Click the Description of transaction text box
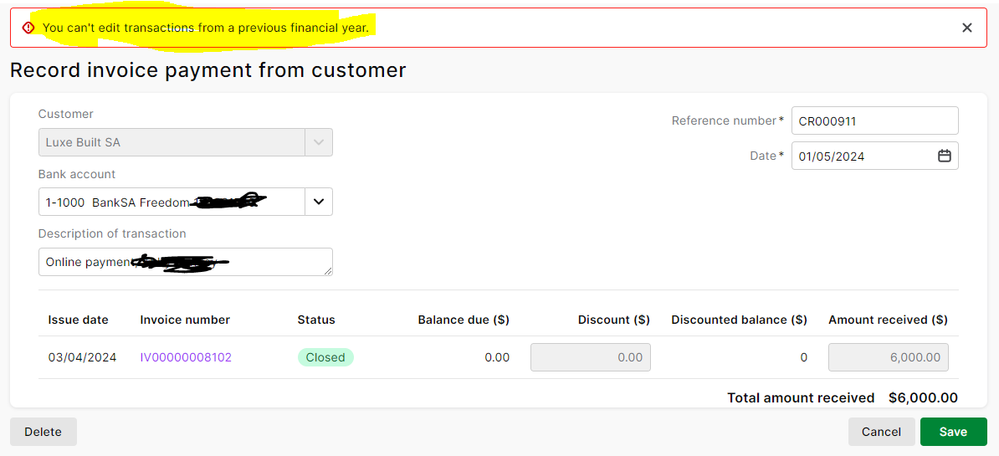The height and width of the screenshot is (456, 999). [185, 262]
